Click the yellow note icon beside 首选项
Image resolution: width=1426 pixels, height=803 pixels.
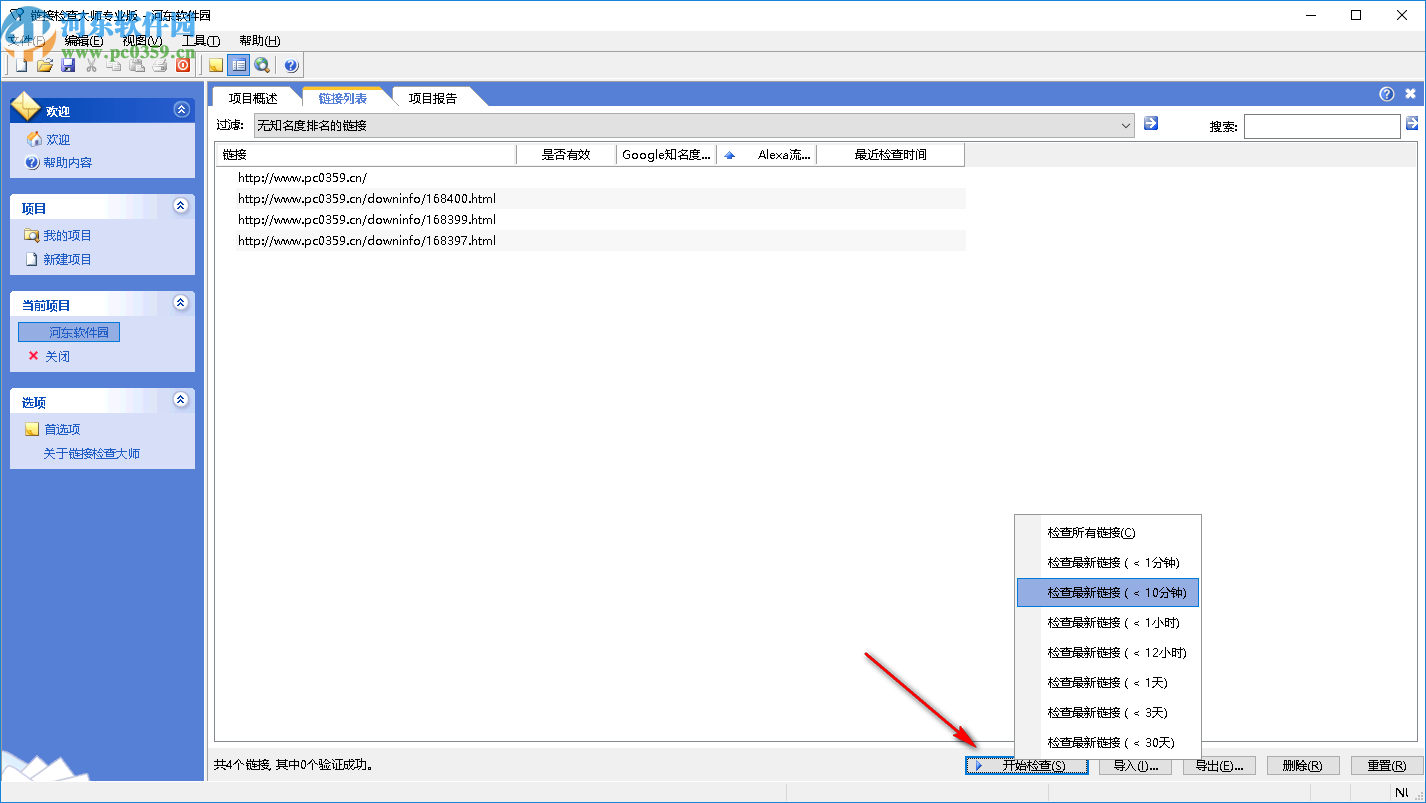(x=32, y=429)
